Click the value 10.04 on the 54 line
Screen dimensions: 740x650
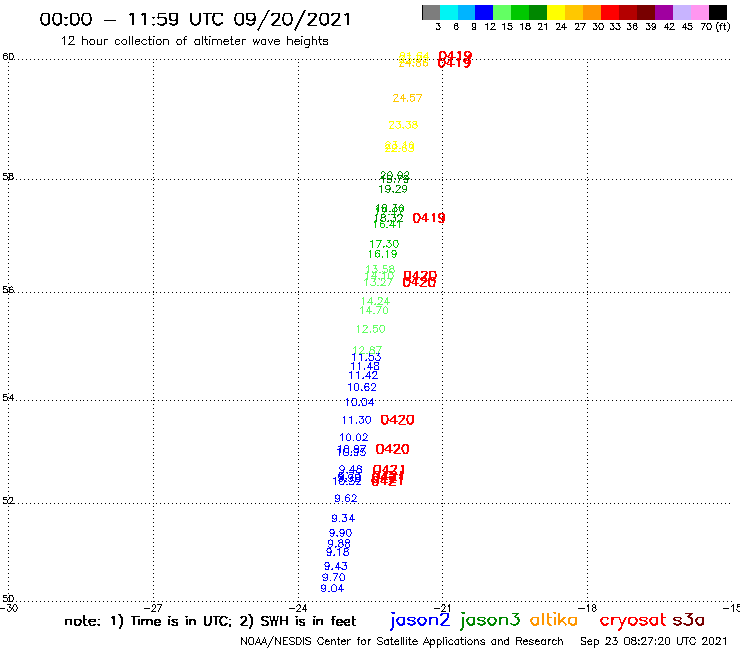click(x=360, y=402)
